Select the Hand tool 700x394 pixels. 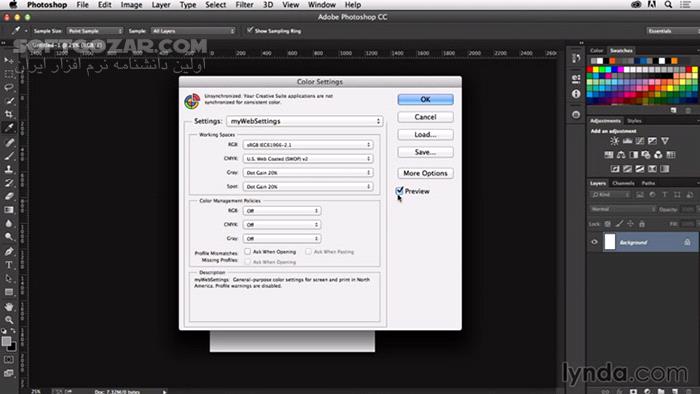[8, 307]
